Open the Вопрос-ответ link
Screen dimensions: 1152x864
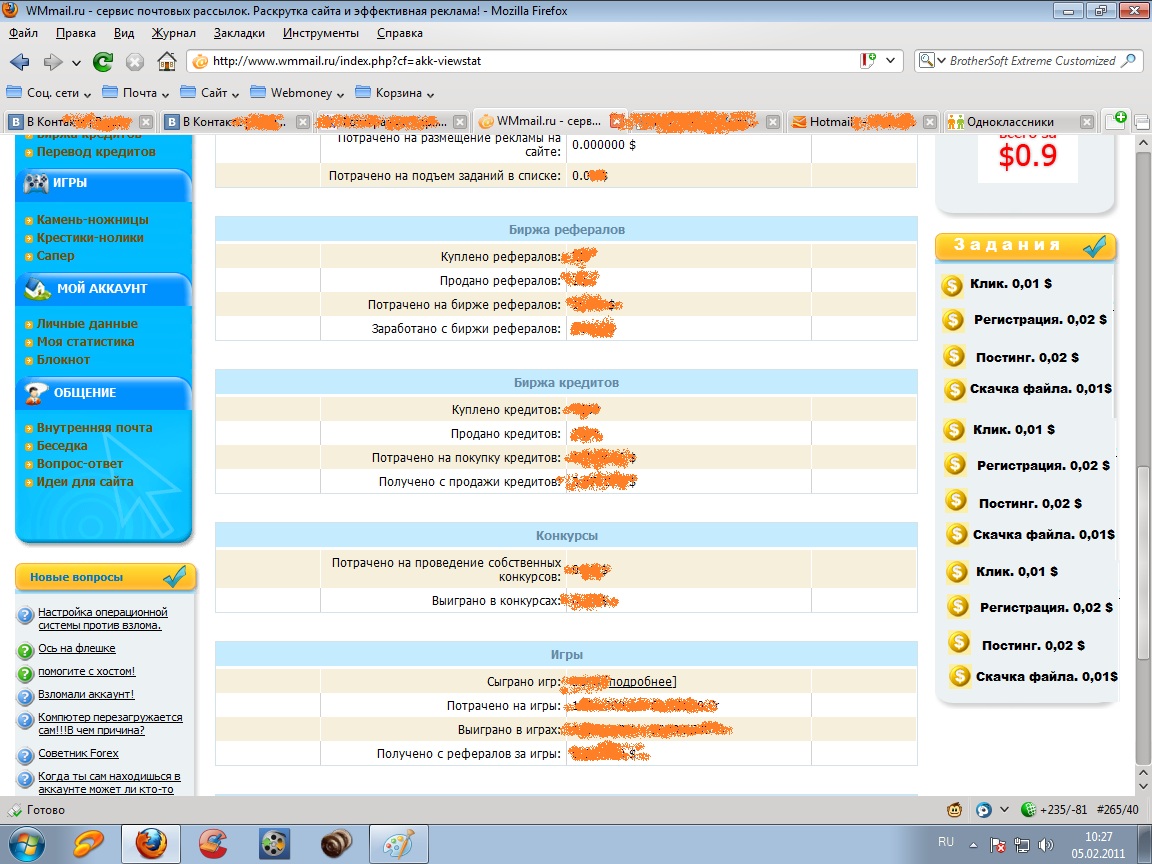coord(80,464)
